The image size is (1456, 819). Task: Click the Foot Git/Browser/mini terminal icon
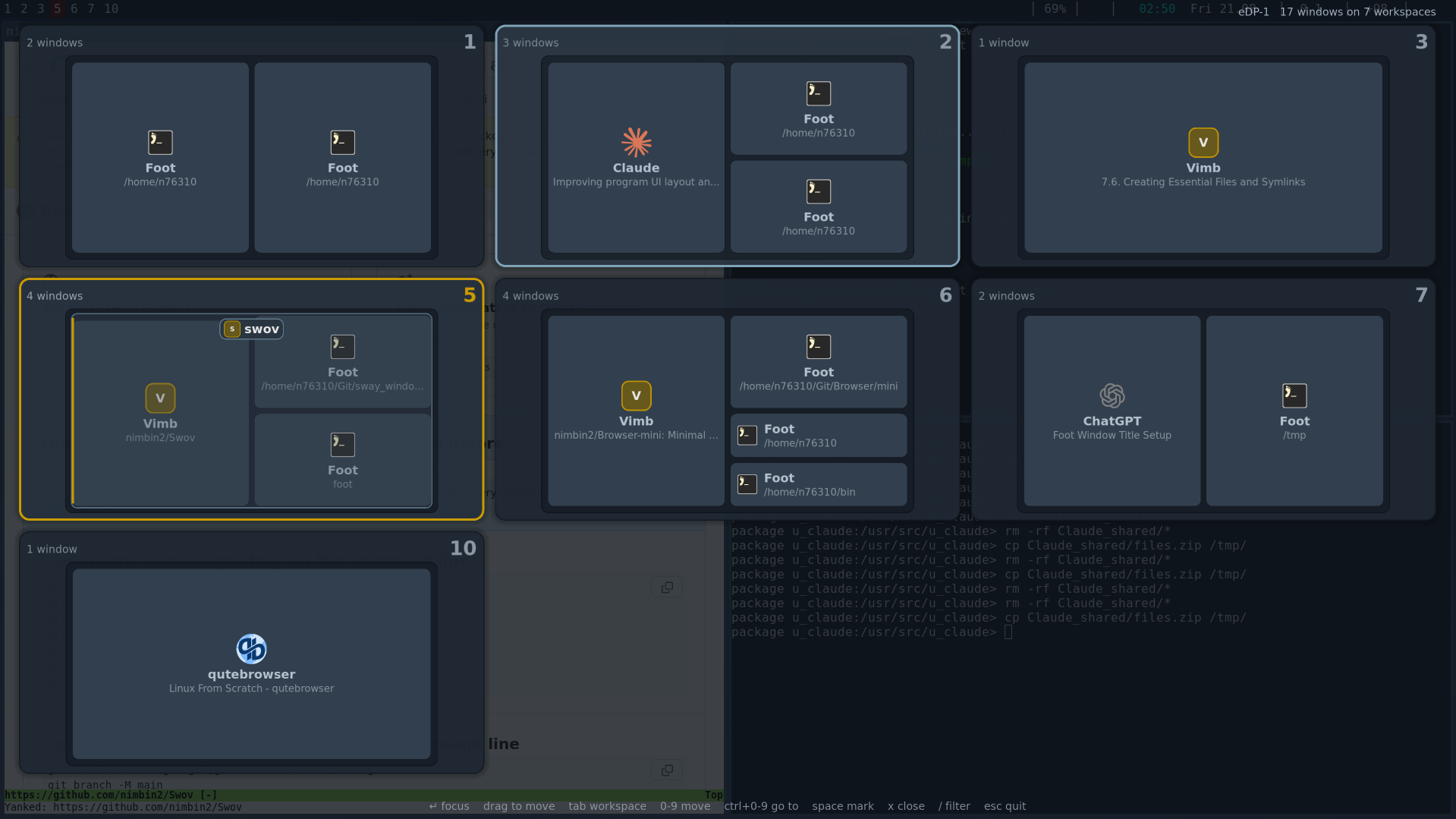(x=819, y=347)
